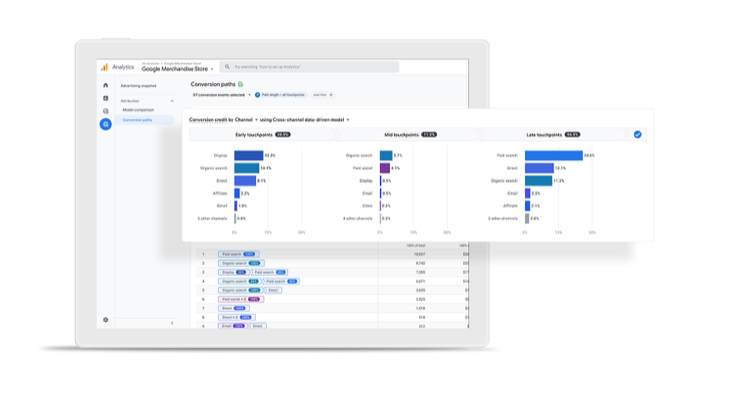Open the Admin gear icon

pyautogui.click(x=106, y=320)
